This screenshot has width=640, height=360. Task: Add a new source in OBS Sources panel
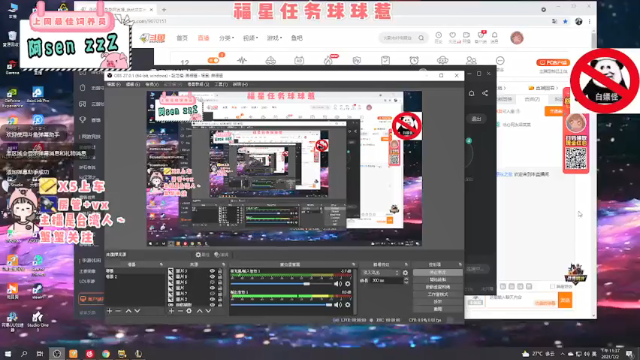171,311
